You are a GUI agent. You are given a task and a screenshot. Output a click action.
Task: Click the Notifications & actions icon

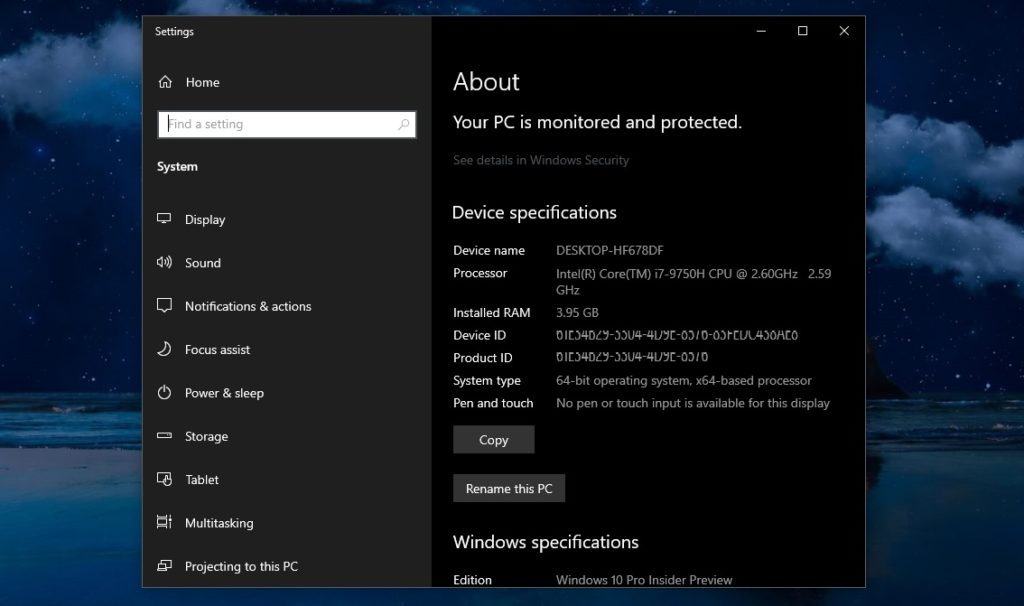(164, 306)
